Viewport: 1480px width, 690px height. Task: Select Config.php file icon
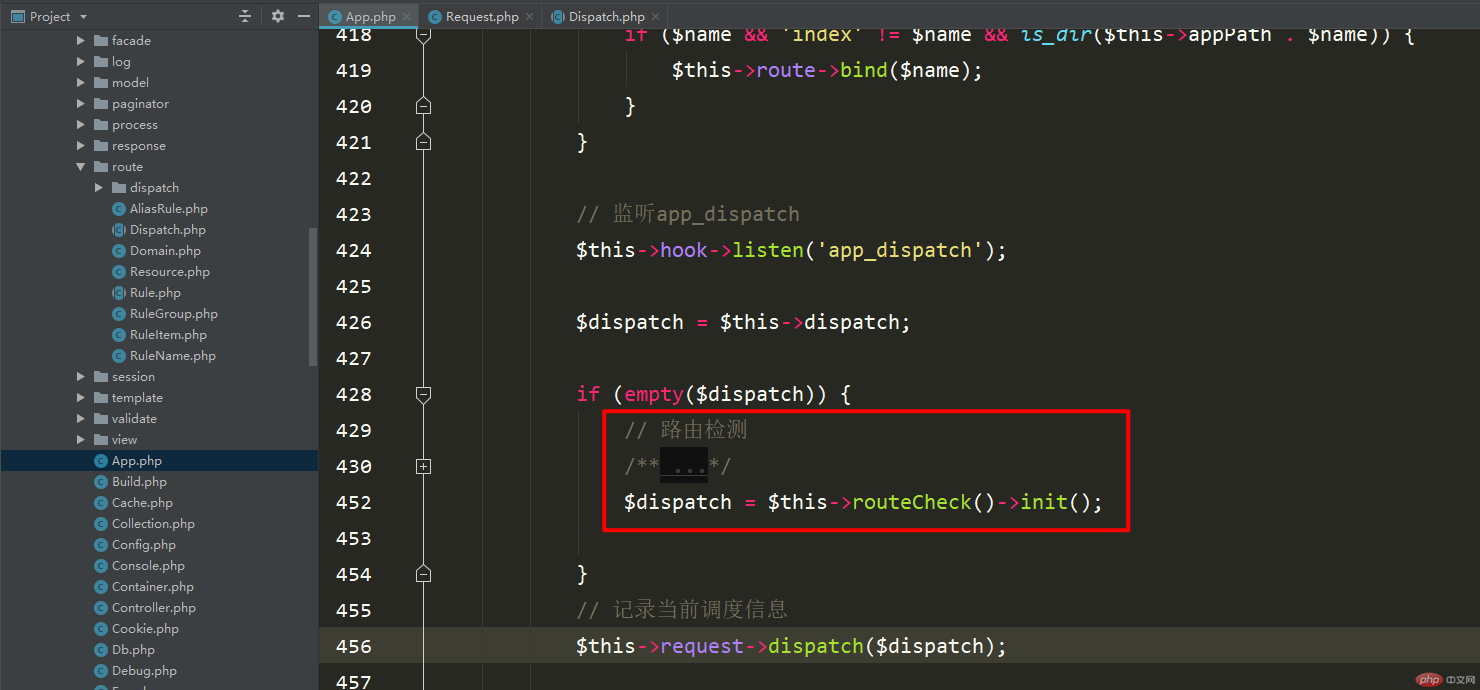pos(101,545)
